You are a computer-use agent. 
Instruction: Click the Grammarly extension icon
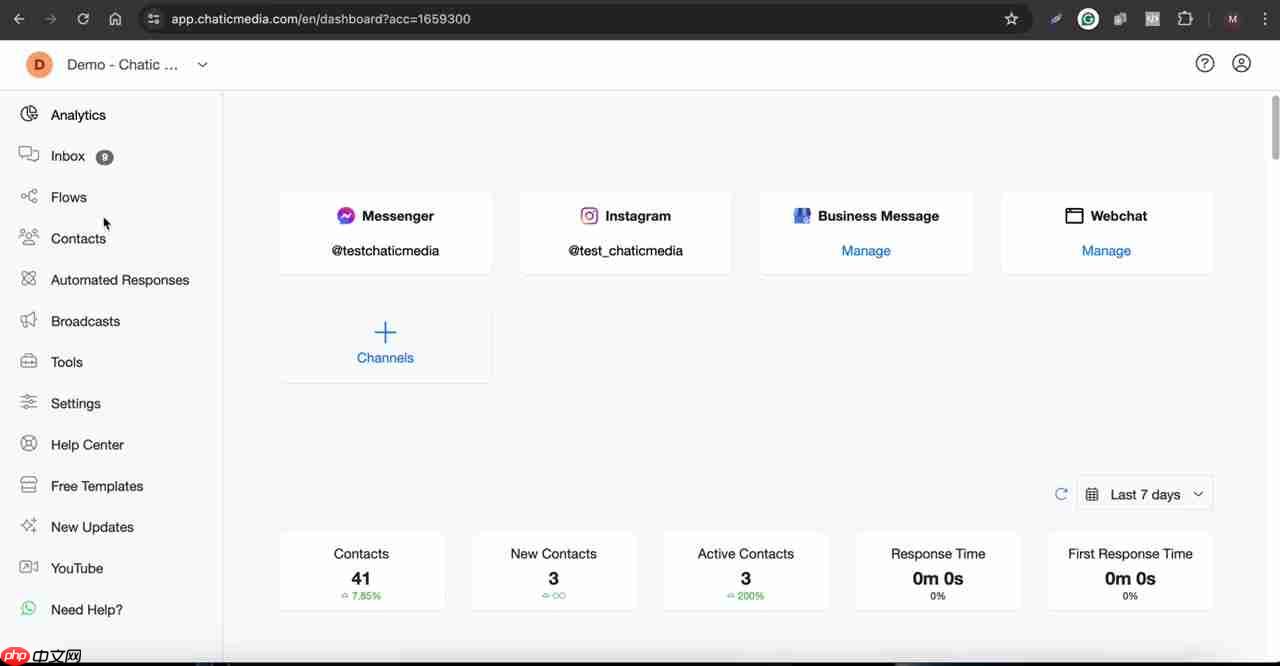(1088, 18)
